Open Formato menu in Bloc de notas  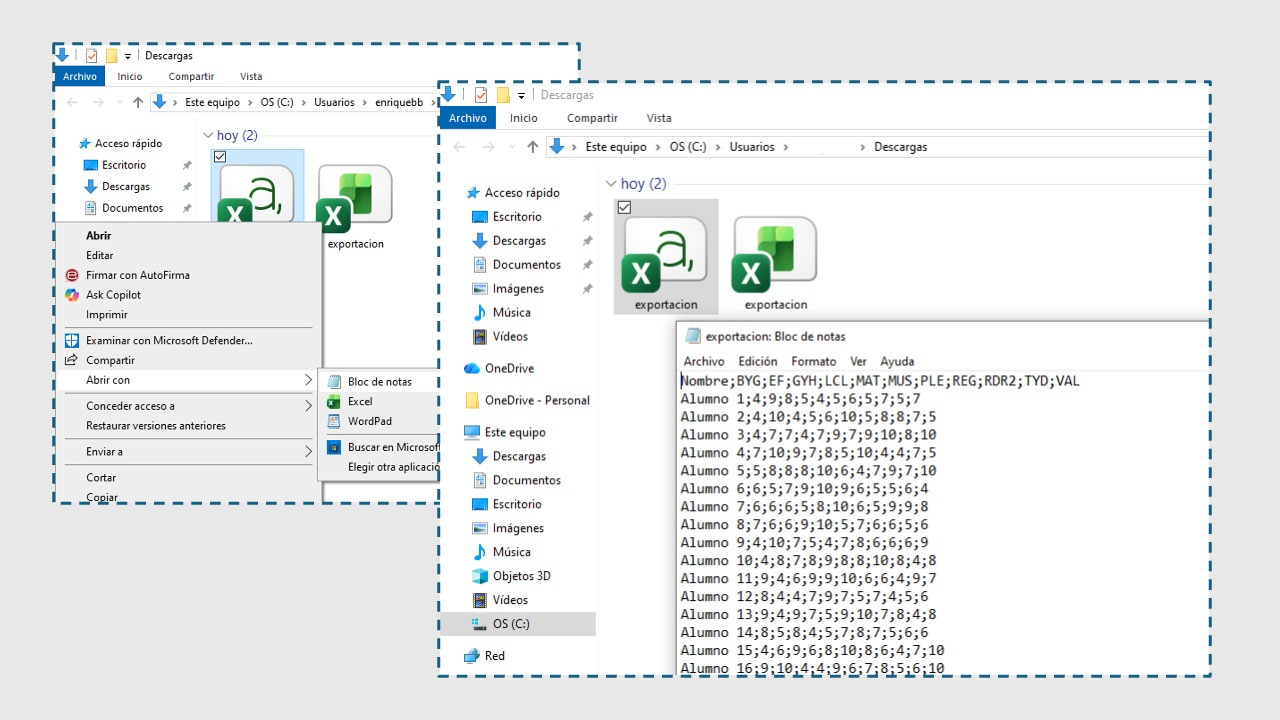point(814,361)
